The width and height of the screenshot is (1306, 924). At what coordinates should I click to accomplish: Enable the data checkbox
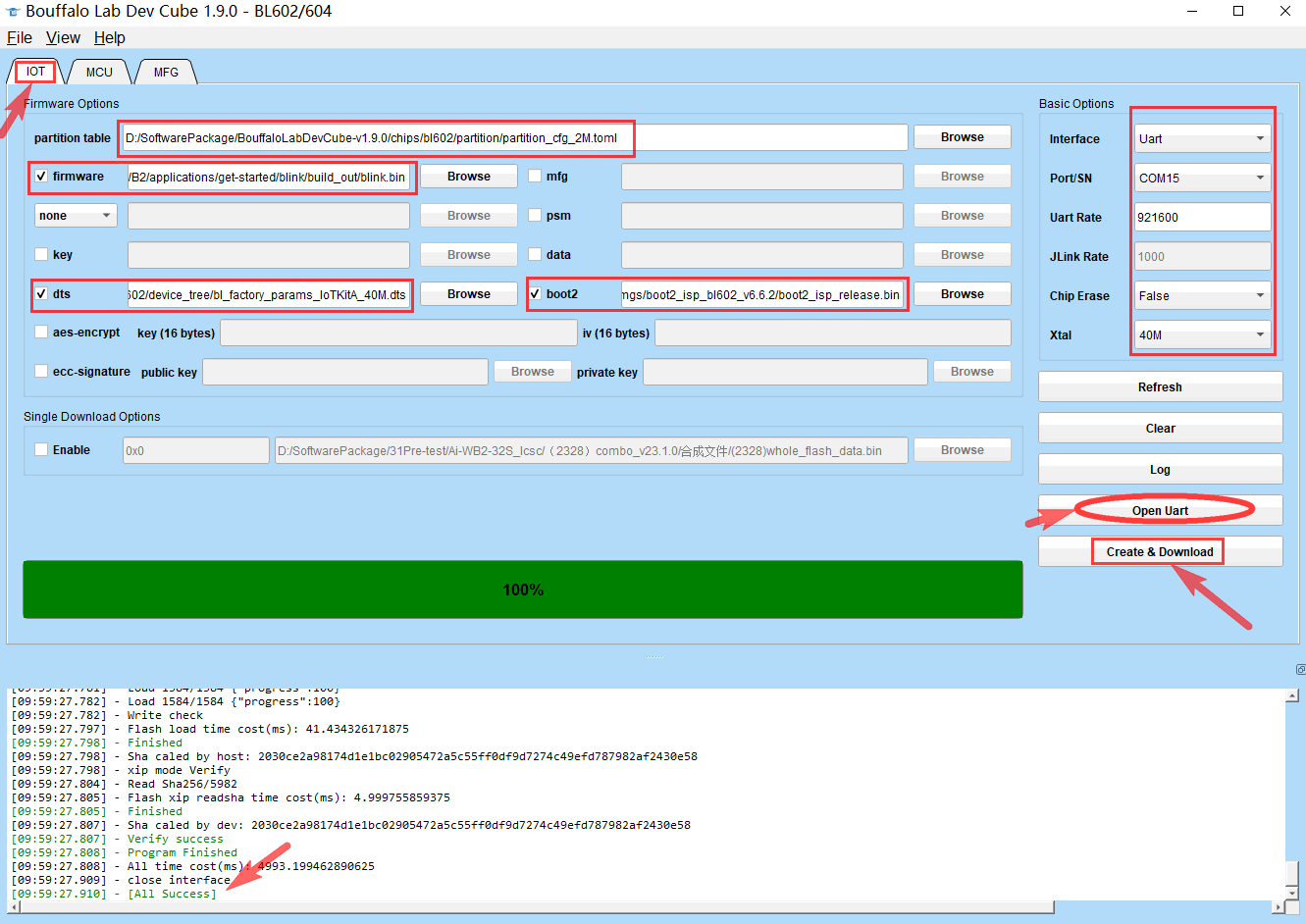535,254
